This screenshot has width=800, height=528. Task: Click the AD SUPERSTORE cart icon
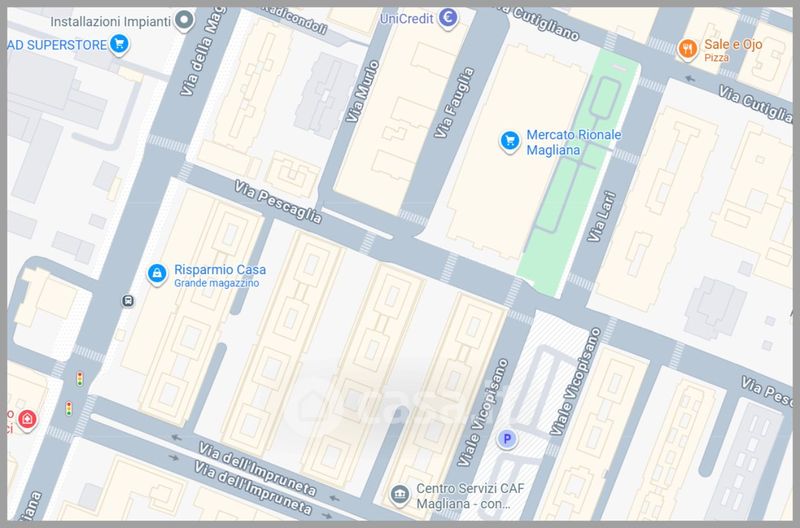120,43
